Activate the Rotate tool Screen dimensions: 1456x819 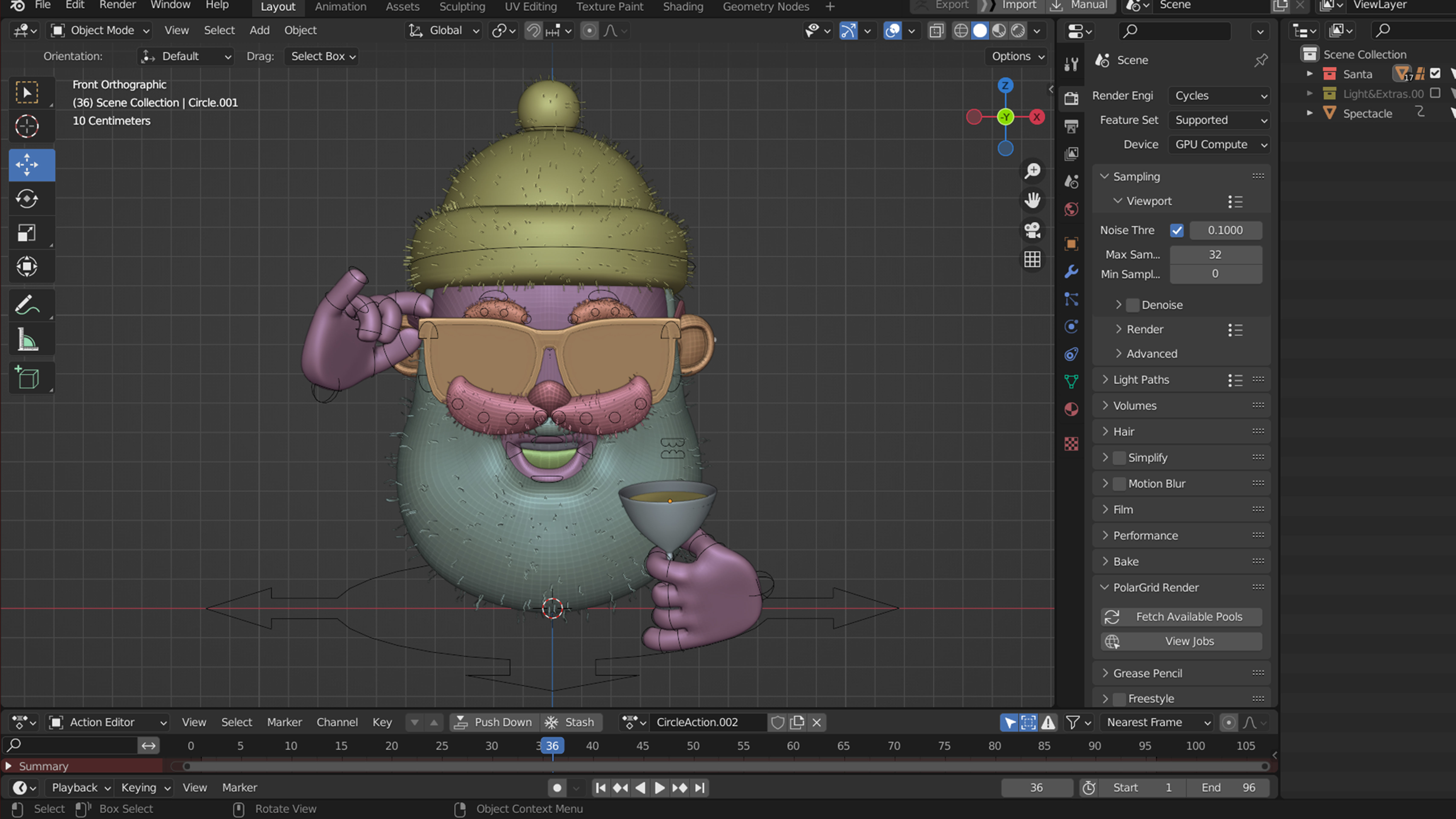(x=27, y=199)
